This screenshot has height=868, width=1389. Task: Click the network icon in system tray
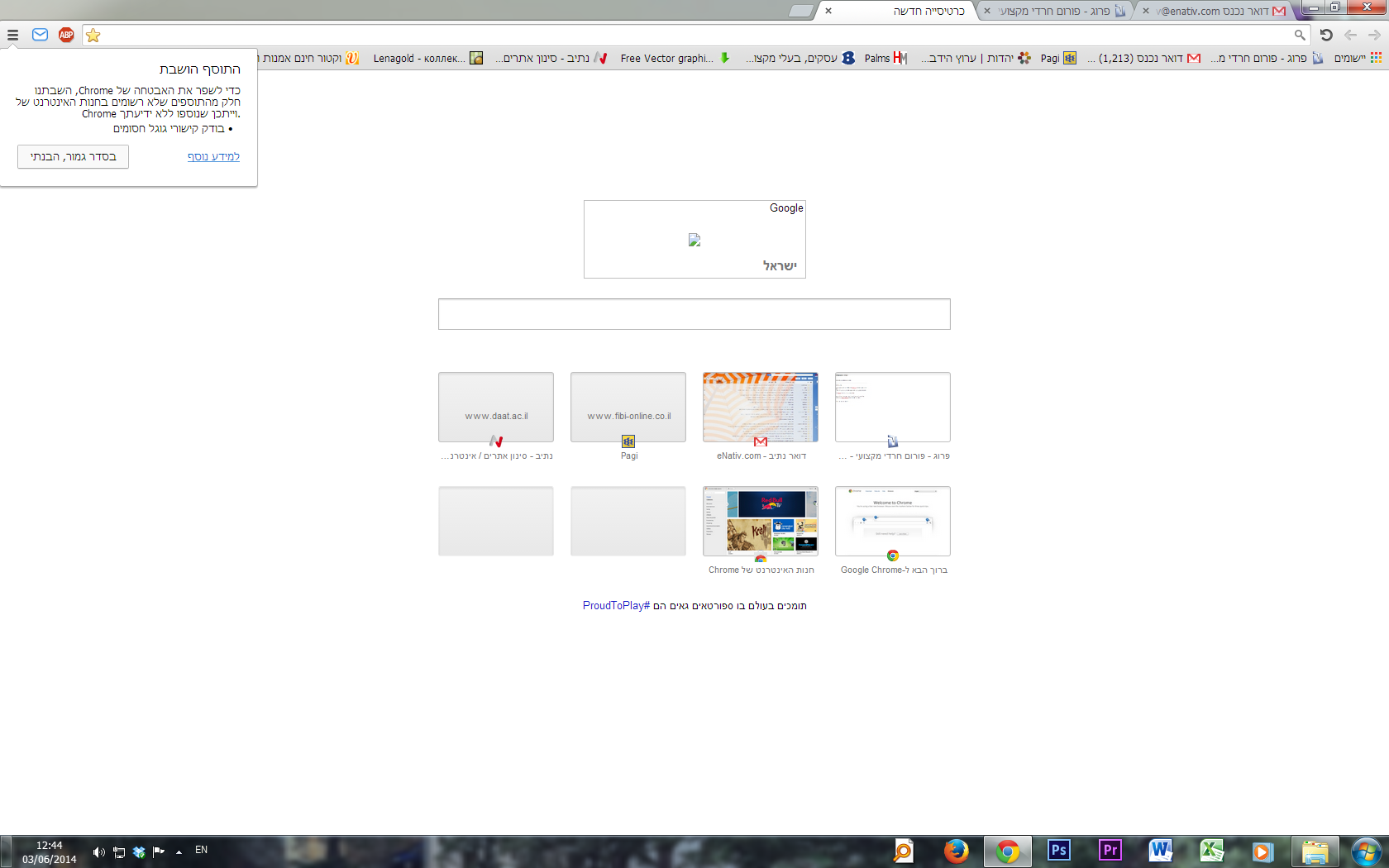tap(119, 851)
